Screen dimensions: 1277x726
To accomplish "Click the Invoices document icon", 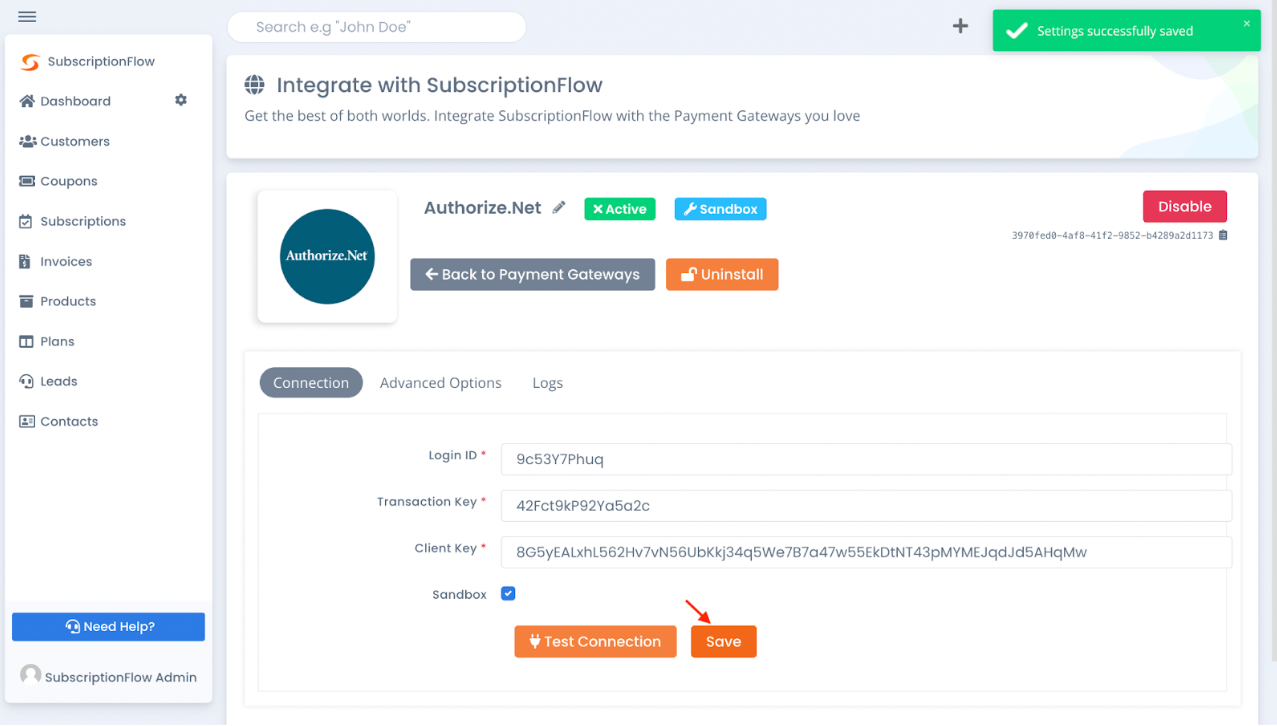I will tap(25, 261).
